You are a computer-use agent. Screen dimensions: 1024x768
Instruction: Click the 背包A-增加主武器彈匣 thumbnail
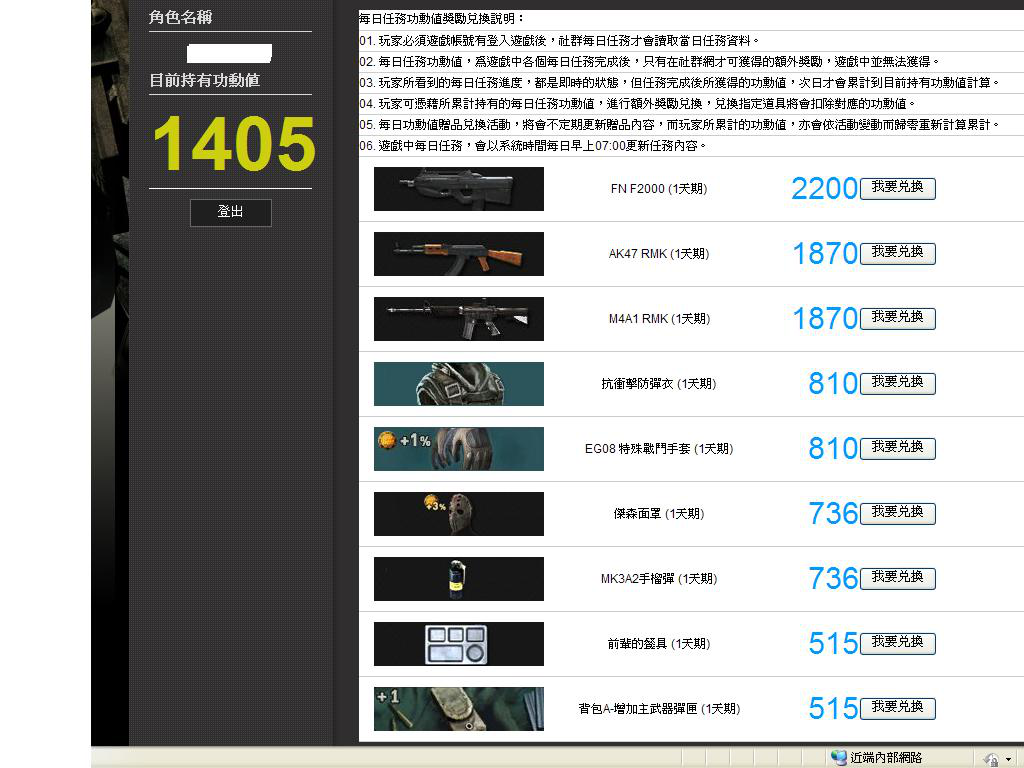458,709
